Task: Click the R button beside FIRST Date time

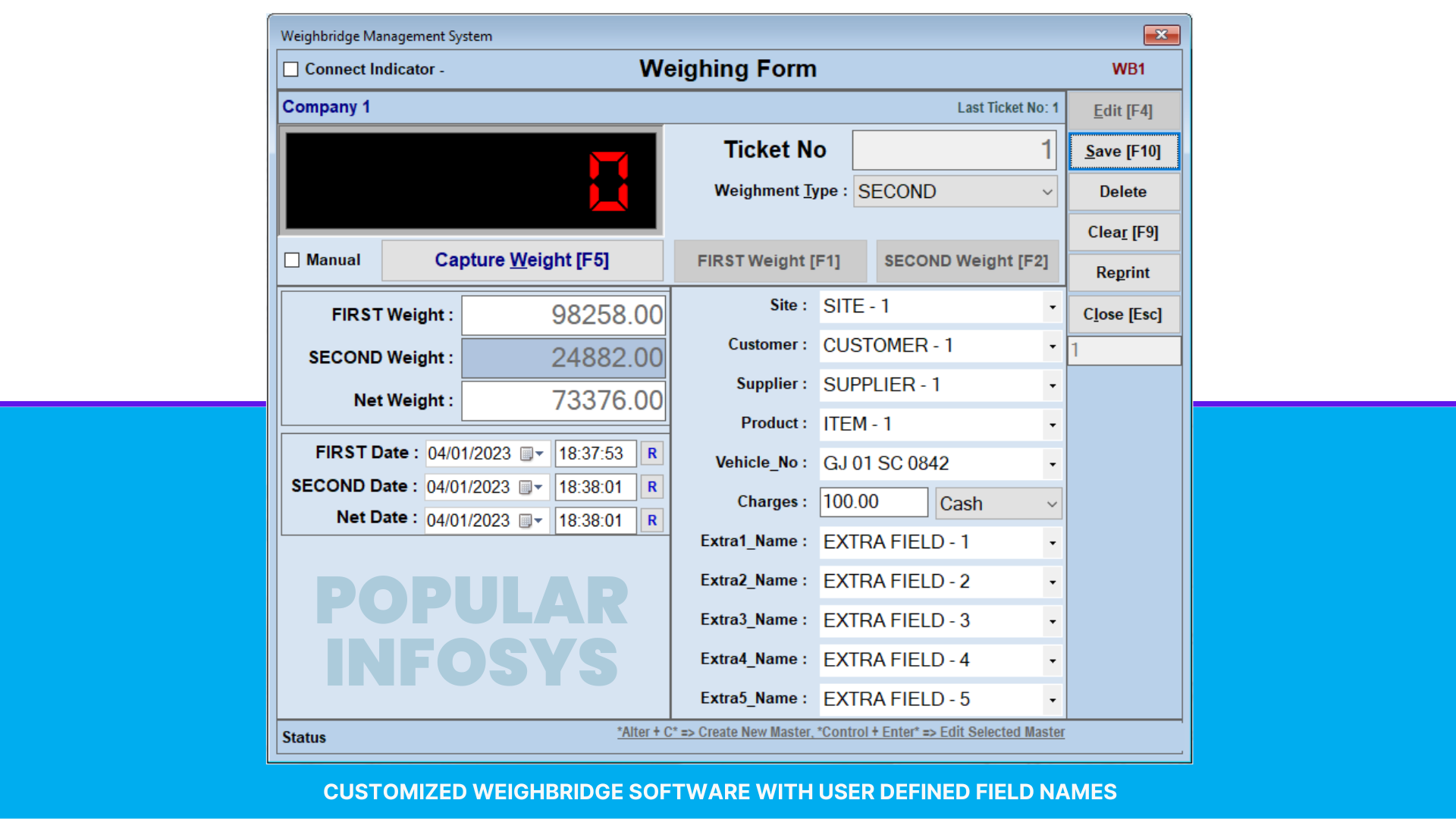Action: pos(651,453)
